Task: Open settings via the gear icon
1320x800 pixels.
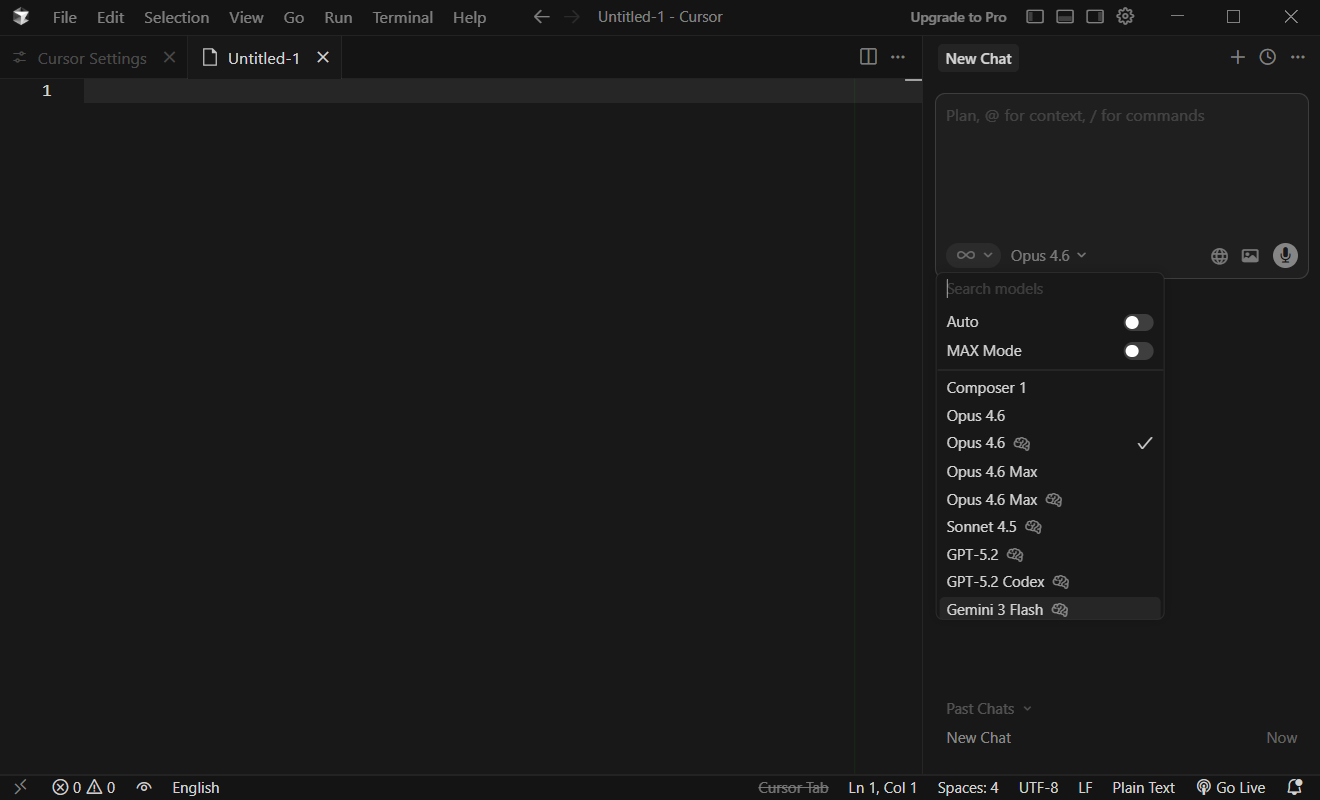Action: point(1125,17)
